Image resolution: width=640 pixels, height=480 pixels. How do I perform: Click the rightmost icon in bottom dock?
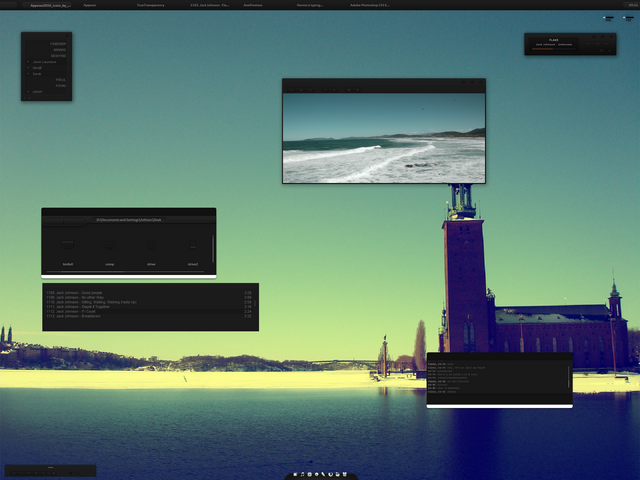(343, 473)
